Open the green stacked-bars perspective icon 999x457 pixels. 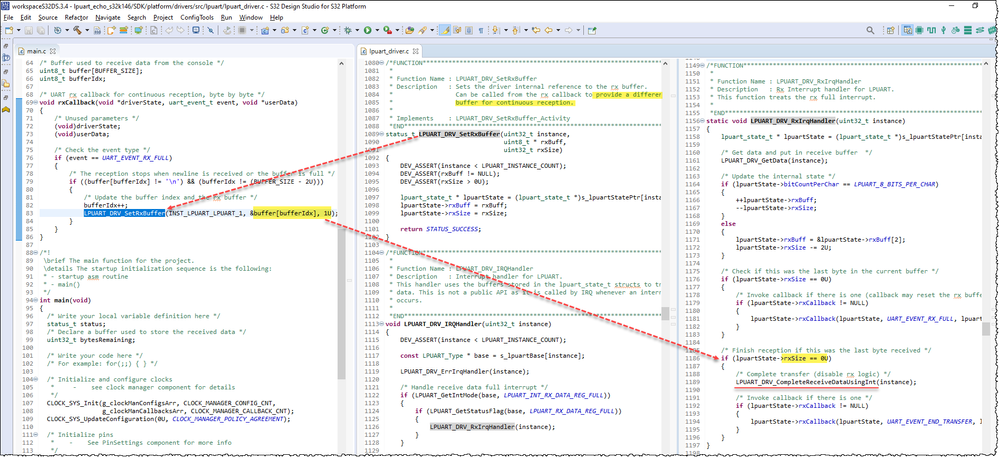(968, 30)
